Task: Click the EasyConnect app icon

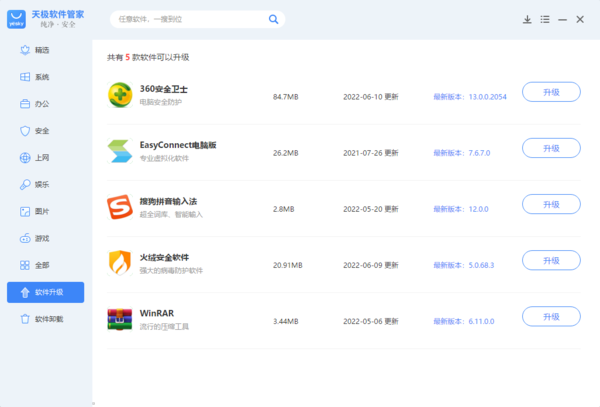Action: [119, 150]
